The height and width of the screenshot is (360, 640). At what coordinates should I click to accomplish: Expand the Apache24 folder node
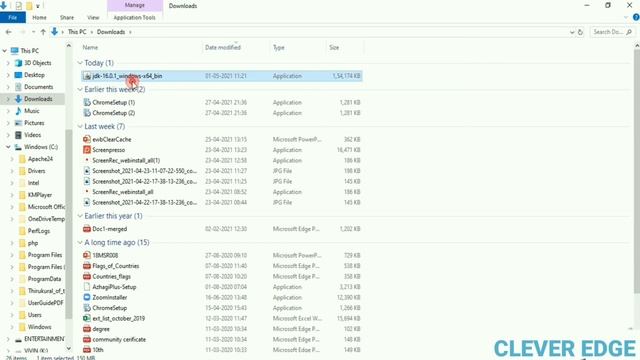click(12, 159)
